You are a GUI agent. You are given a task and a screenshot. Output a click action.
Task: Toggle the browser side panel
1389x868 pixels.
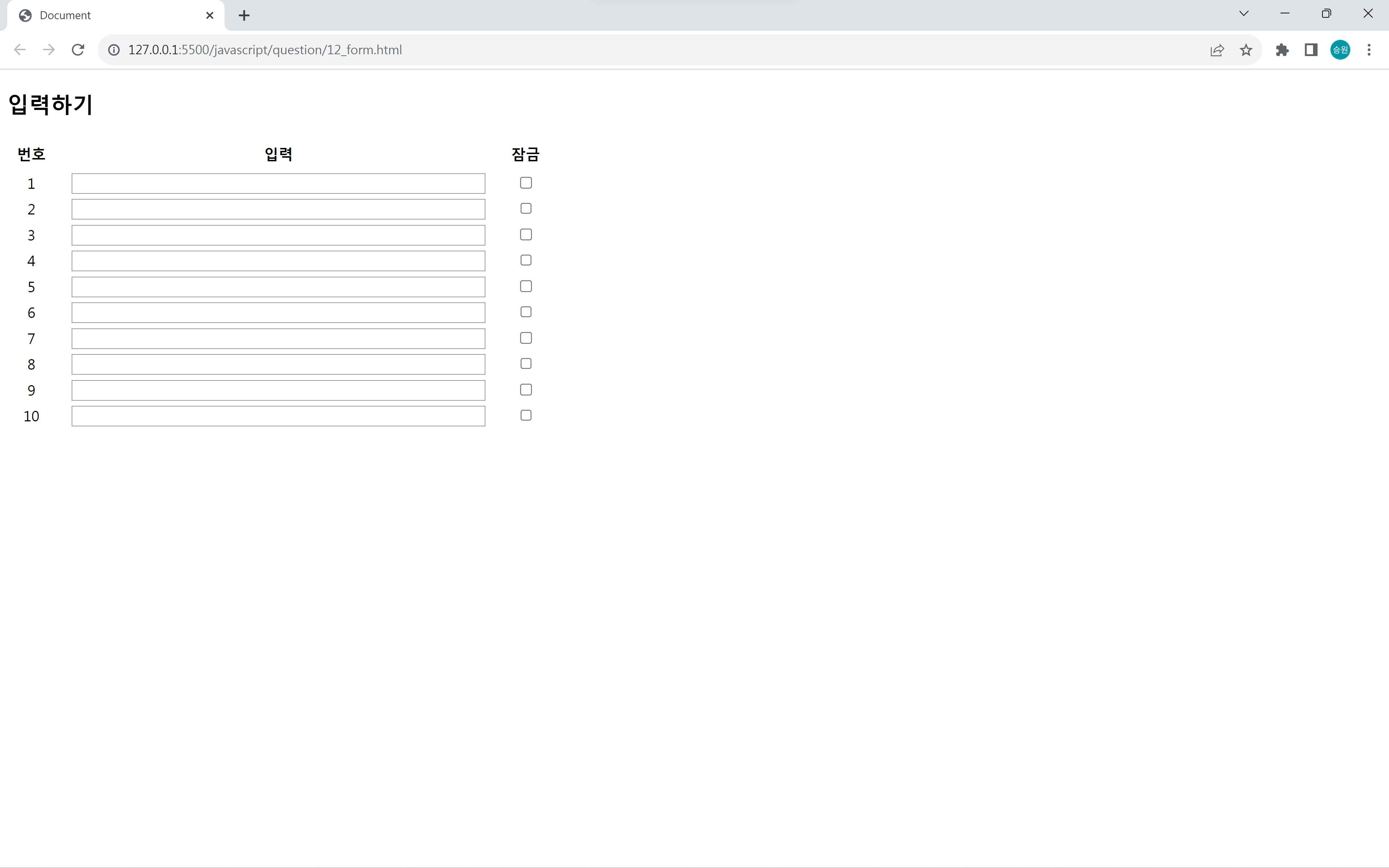click(x=1311, y=50)
